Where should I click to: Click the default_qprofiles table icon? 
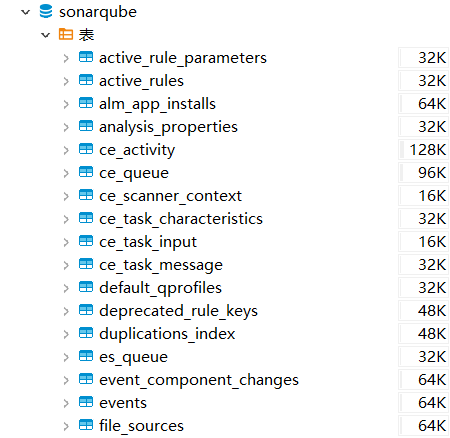pyautogui.click(x=86, y=287)
